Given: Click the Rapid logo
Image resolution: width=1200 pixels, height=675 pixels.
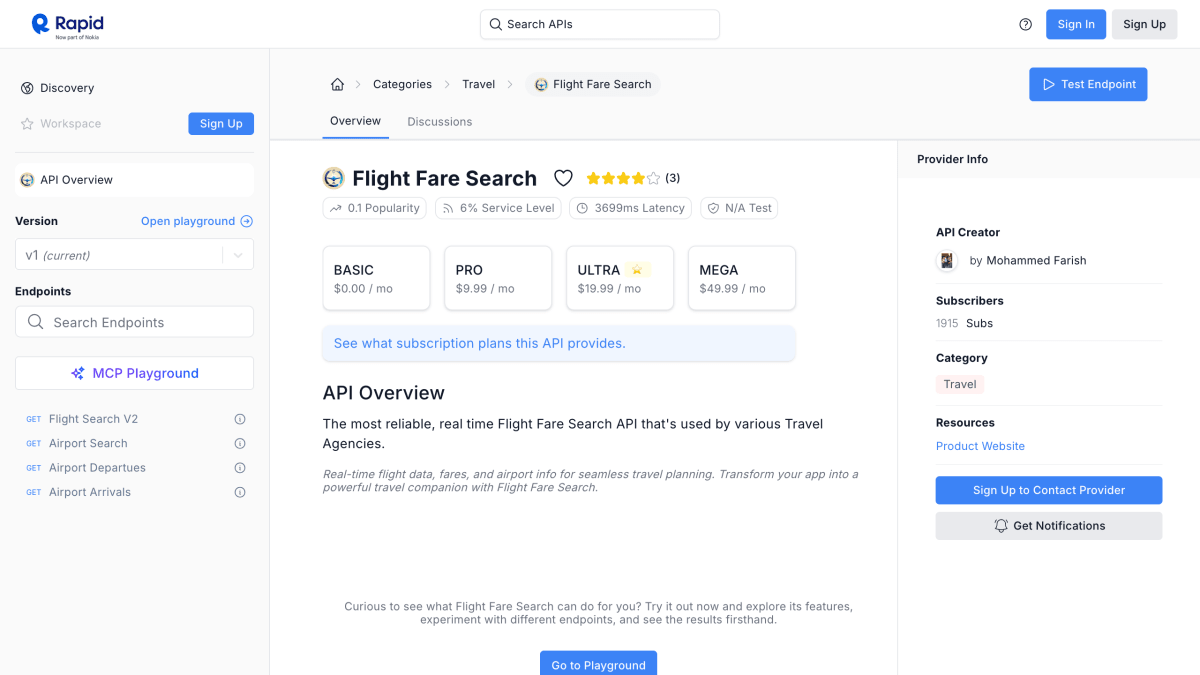Looking at the screenshot, I should 67,25.
